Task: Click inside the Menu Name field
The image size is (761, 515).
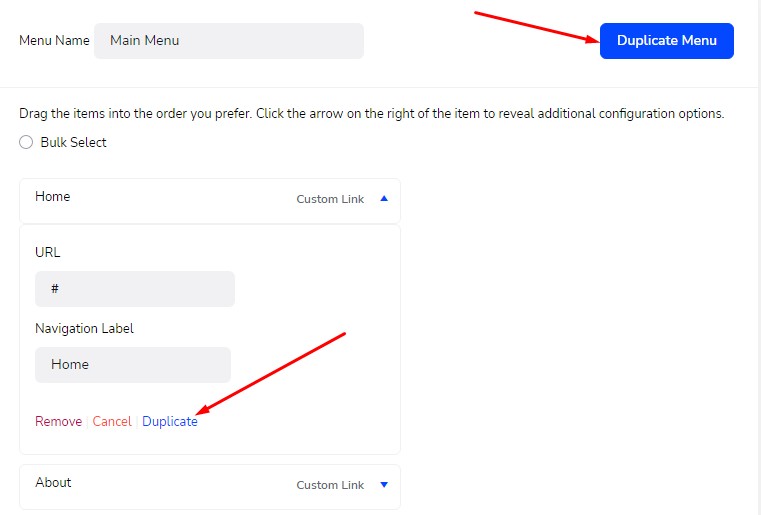Action: [x=229, y=41]
